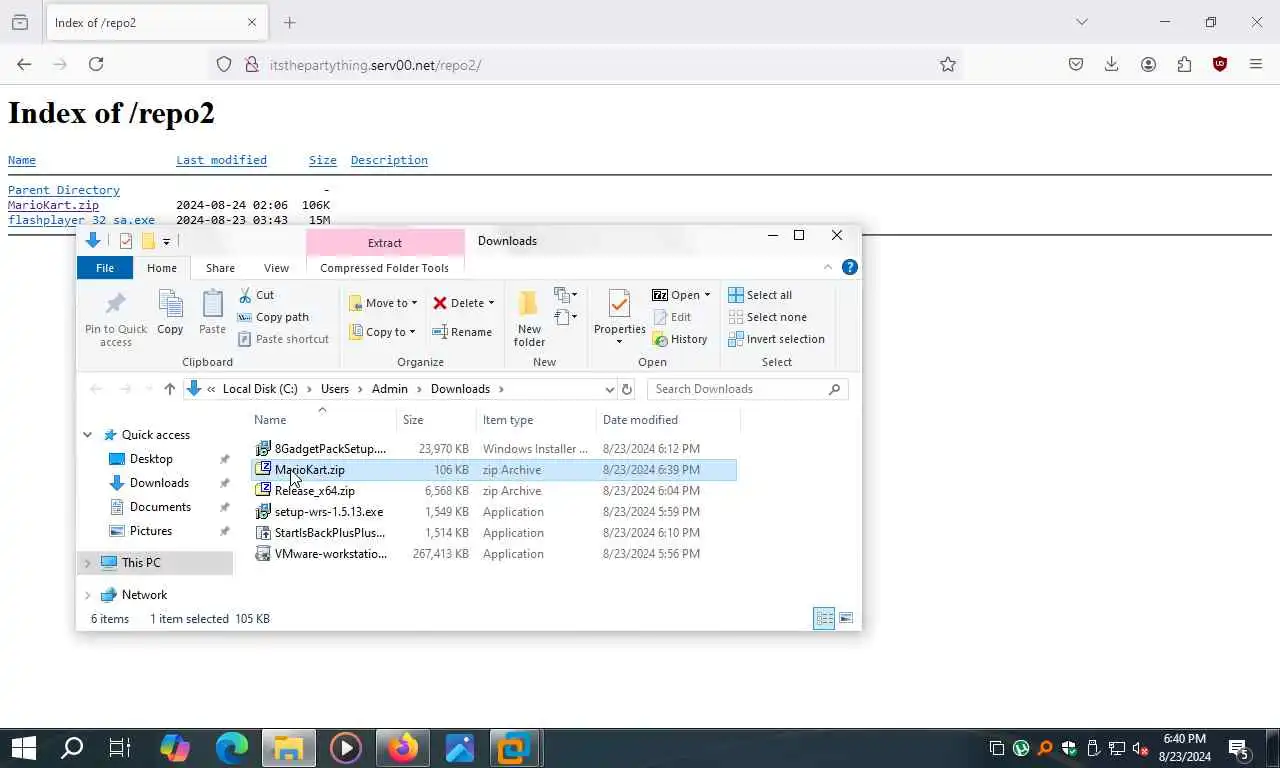
Task: Click the Properties checkmark icon in Quick Access Toolbar
Action: [126, 240]
